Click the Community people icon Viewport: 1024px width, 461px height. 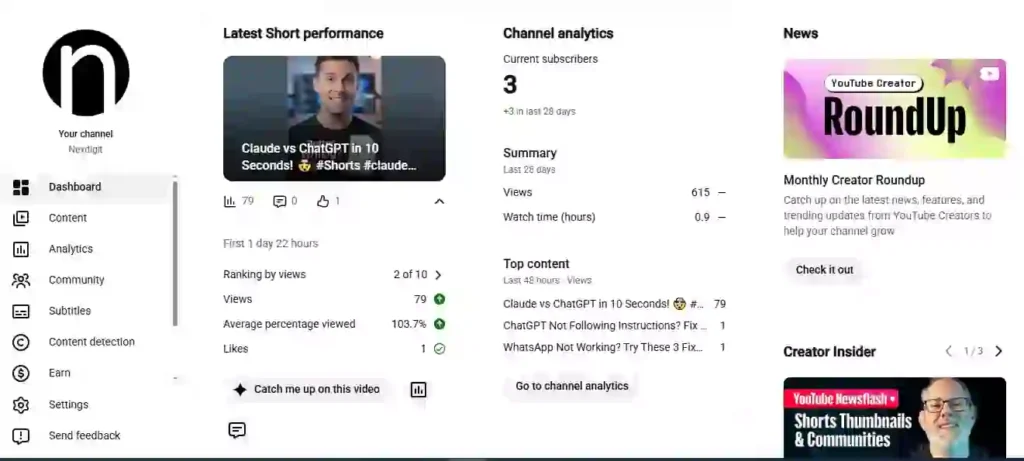coord(21,280)
